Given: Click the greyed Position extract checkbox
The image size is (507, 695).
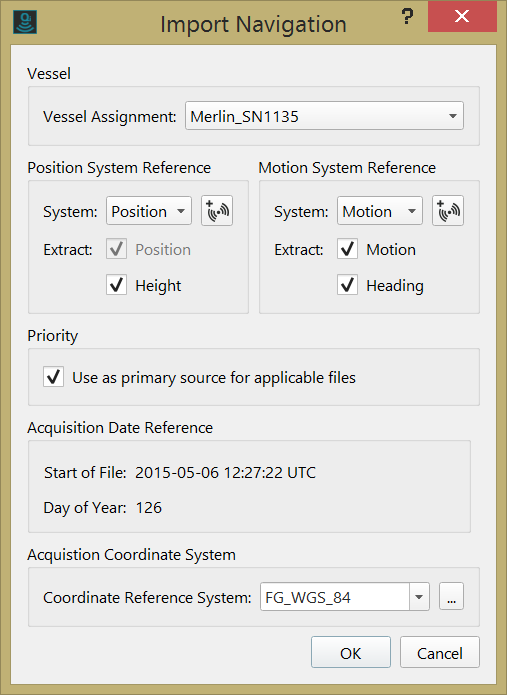Looking at the screenshot, I should (x=117, y=249).
